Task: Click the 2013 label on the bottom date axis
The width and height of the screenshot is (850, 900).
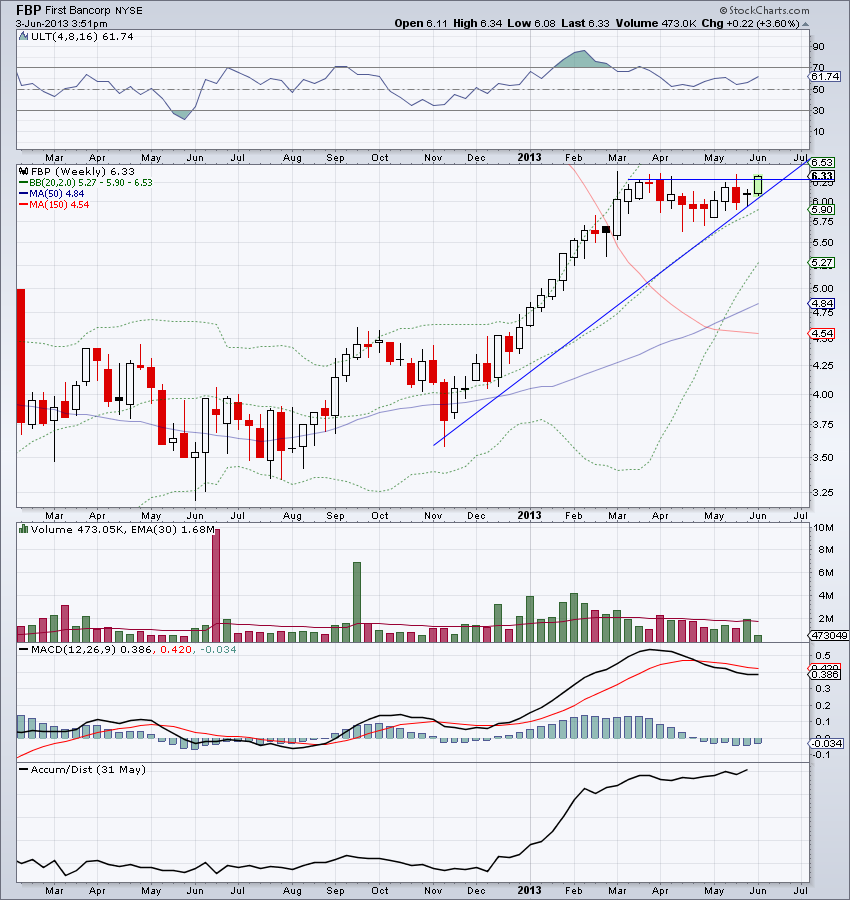Action: (529, 890)
